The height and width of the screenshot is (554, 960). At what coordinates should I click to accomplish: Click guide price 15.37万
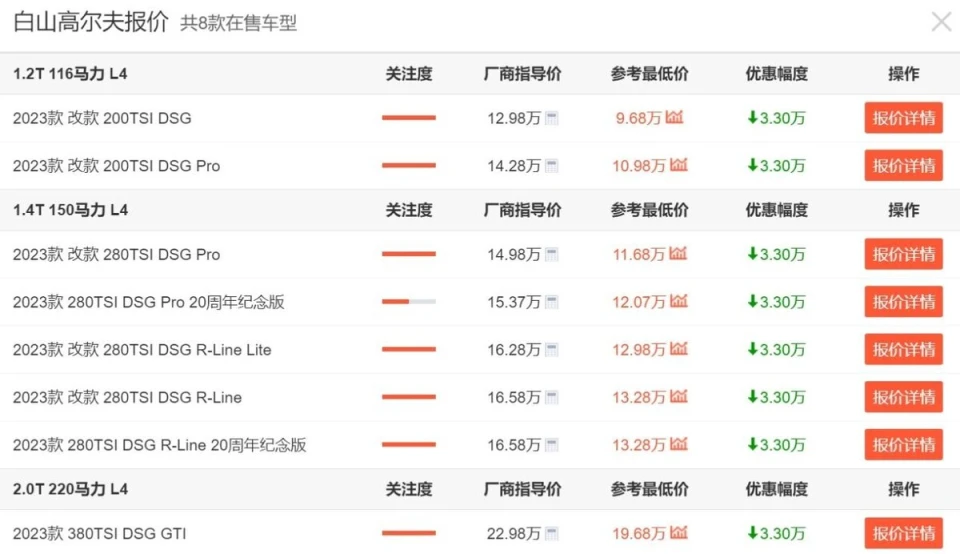pos(514,302)
